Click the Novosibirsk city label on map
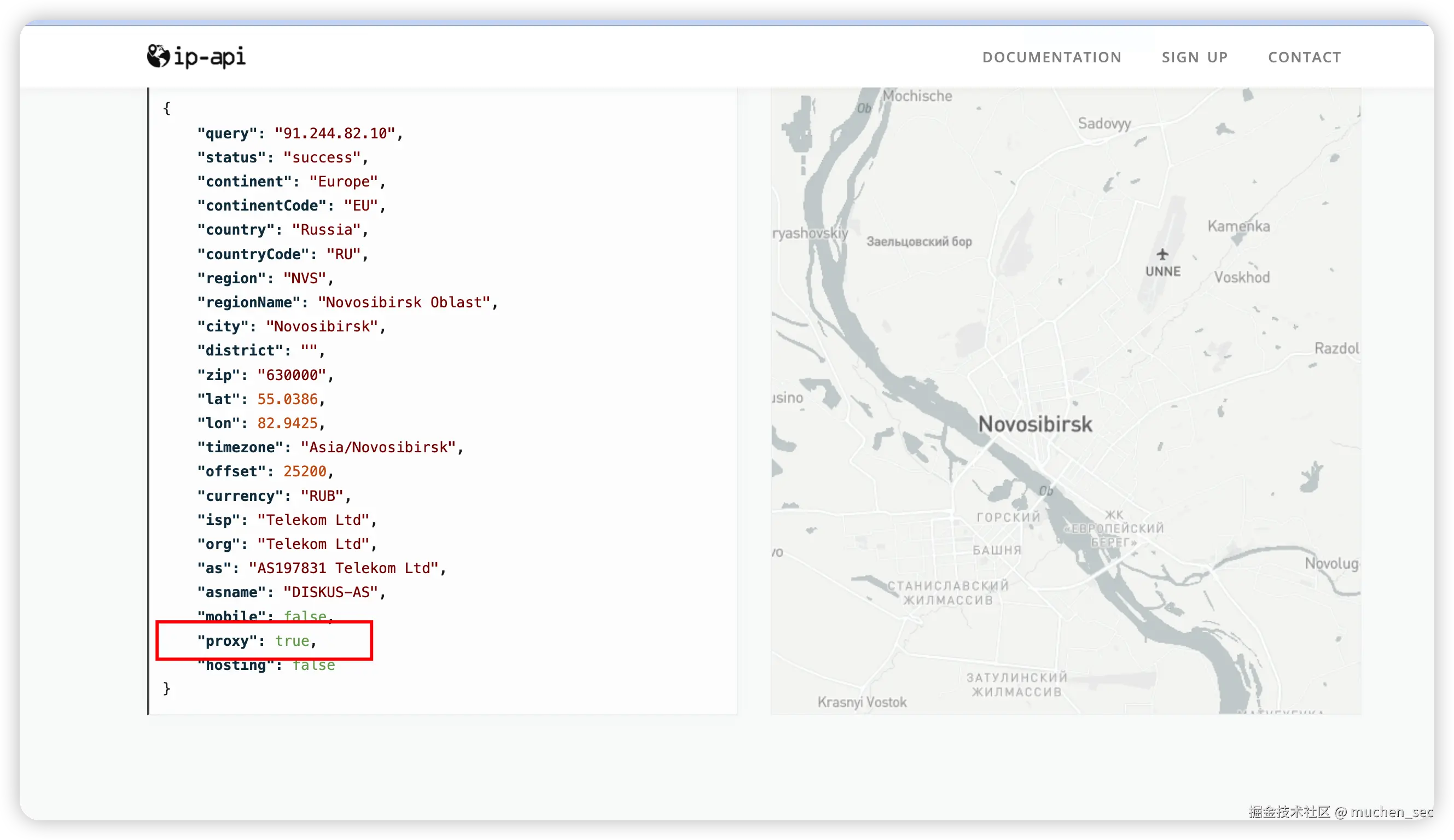The image size is (1454, 840). (1035, 424)
